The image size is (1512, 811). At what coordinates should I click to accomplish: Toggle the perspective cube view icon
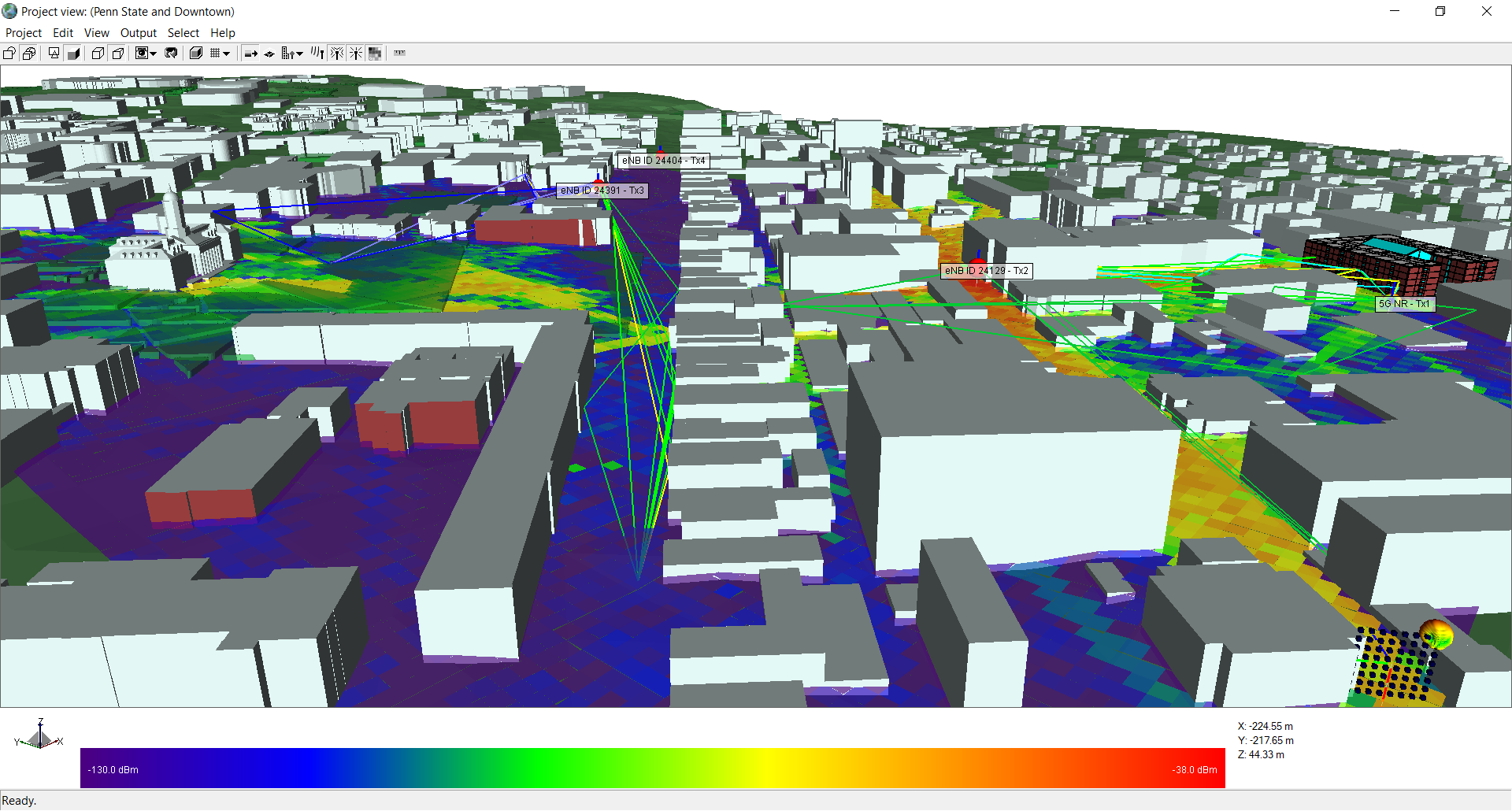coord(118,54)
